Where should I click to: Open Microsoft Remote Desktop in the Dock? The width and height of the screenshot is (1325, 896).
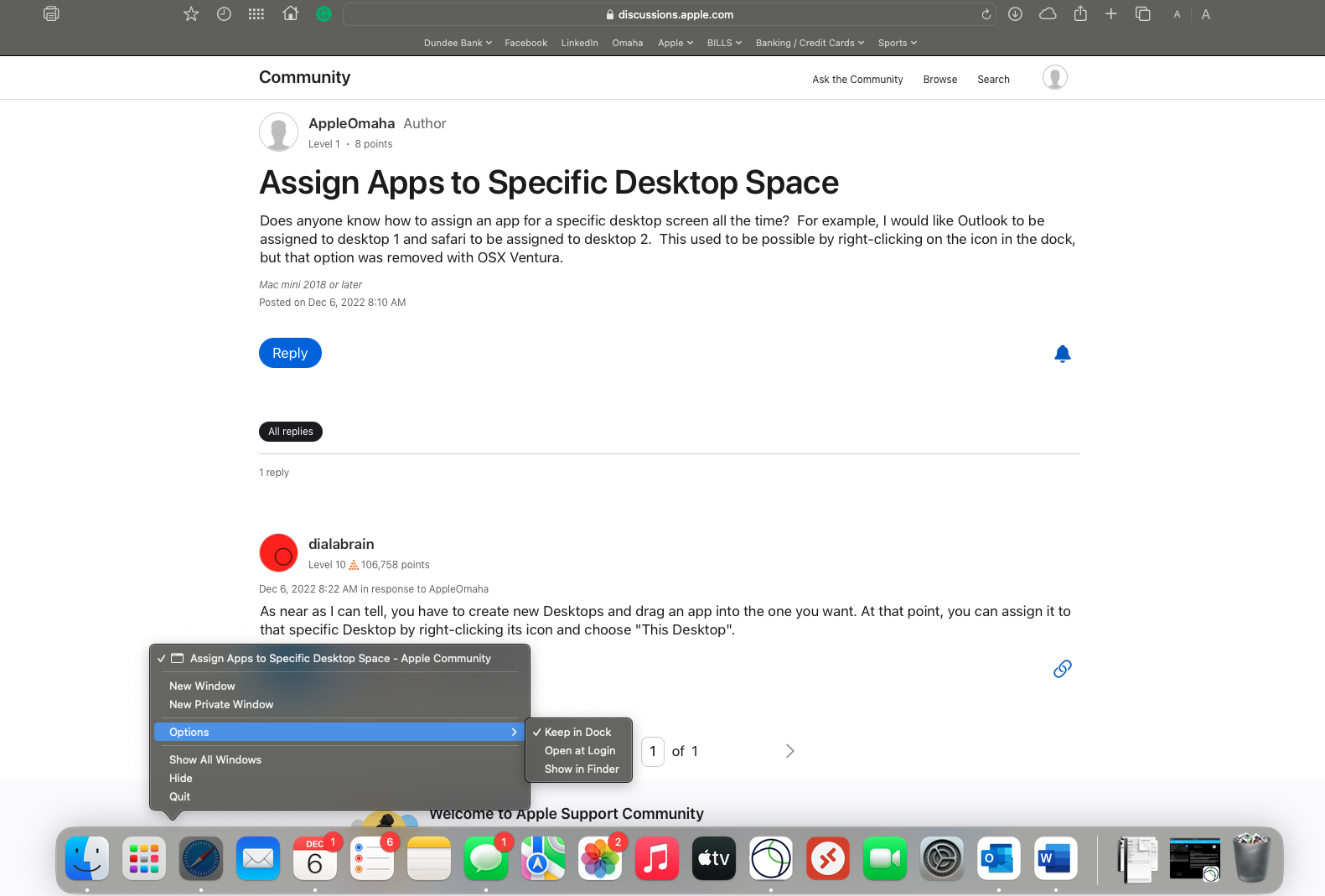pyautogui.click(x=828, y=858)
